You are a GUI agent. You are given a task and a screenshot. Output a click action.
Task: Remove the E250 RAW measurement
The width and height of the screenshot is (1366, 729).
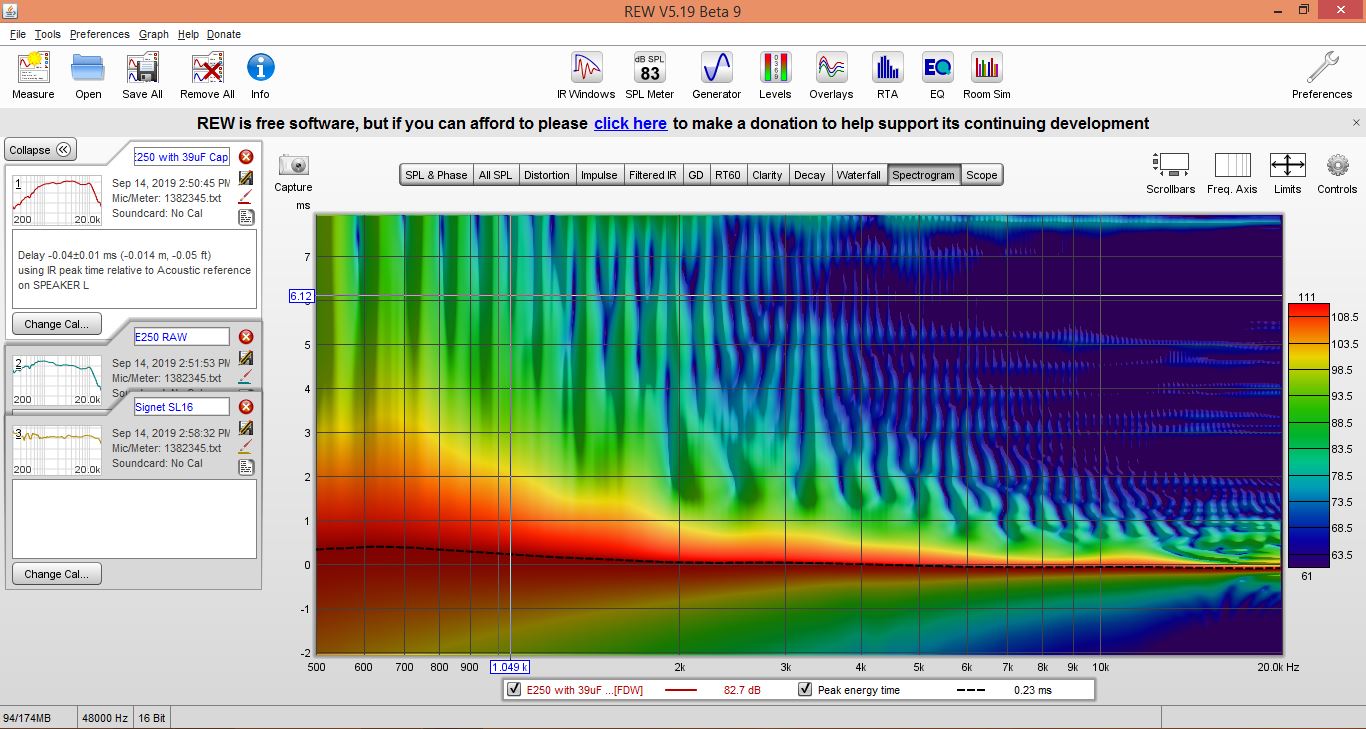246,337
